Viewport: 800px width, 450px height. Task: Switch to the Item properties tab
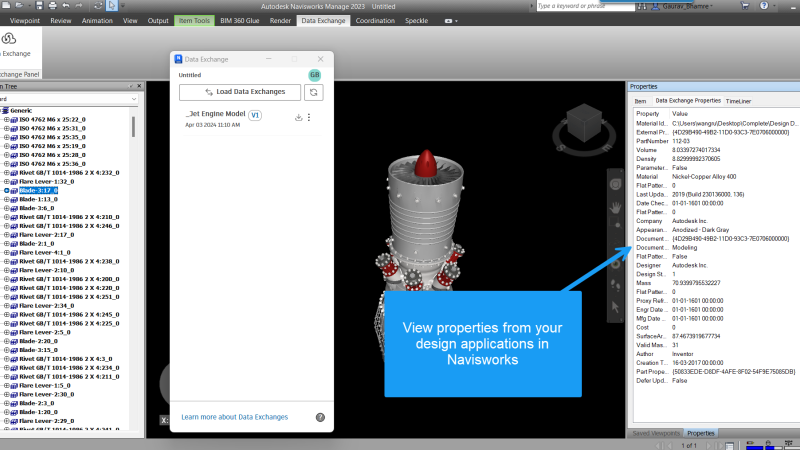click(x=640, y=101)
